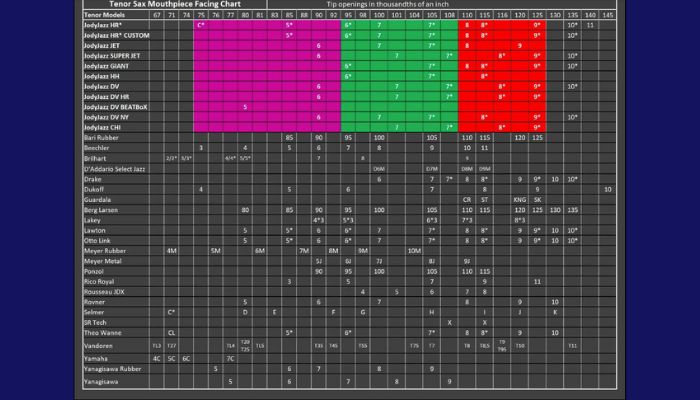Image resolution: width=700 pixels, height=400 pixels.
Task: Select column header '67'
Action: [x=157, y=15]
